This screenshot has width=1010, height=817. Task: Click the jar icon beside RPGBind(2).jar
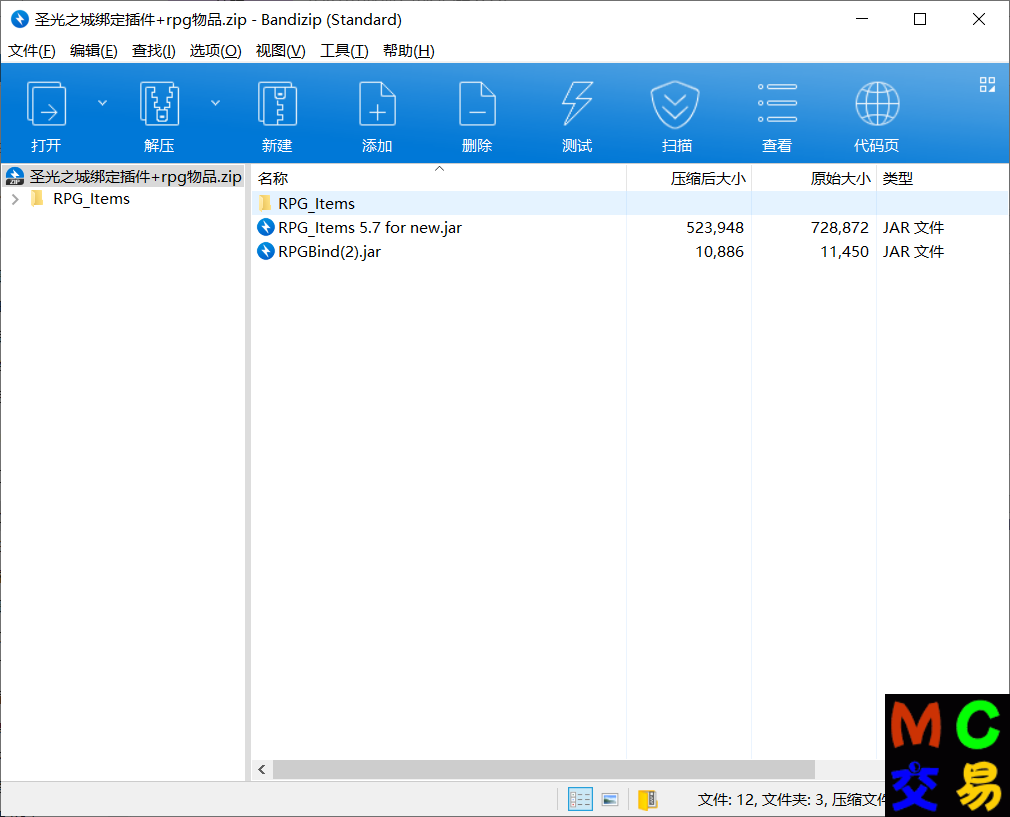(266, 251)
